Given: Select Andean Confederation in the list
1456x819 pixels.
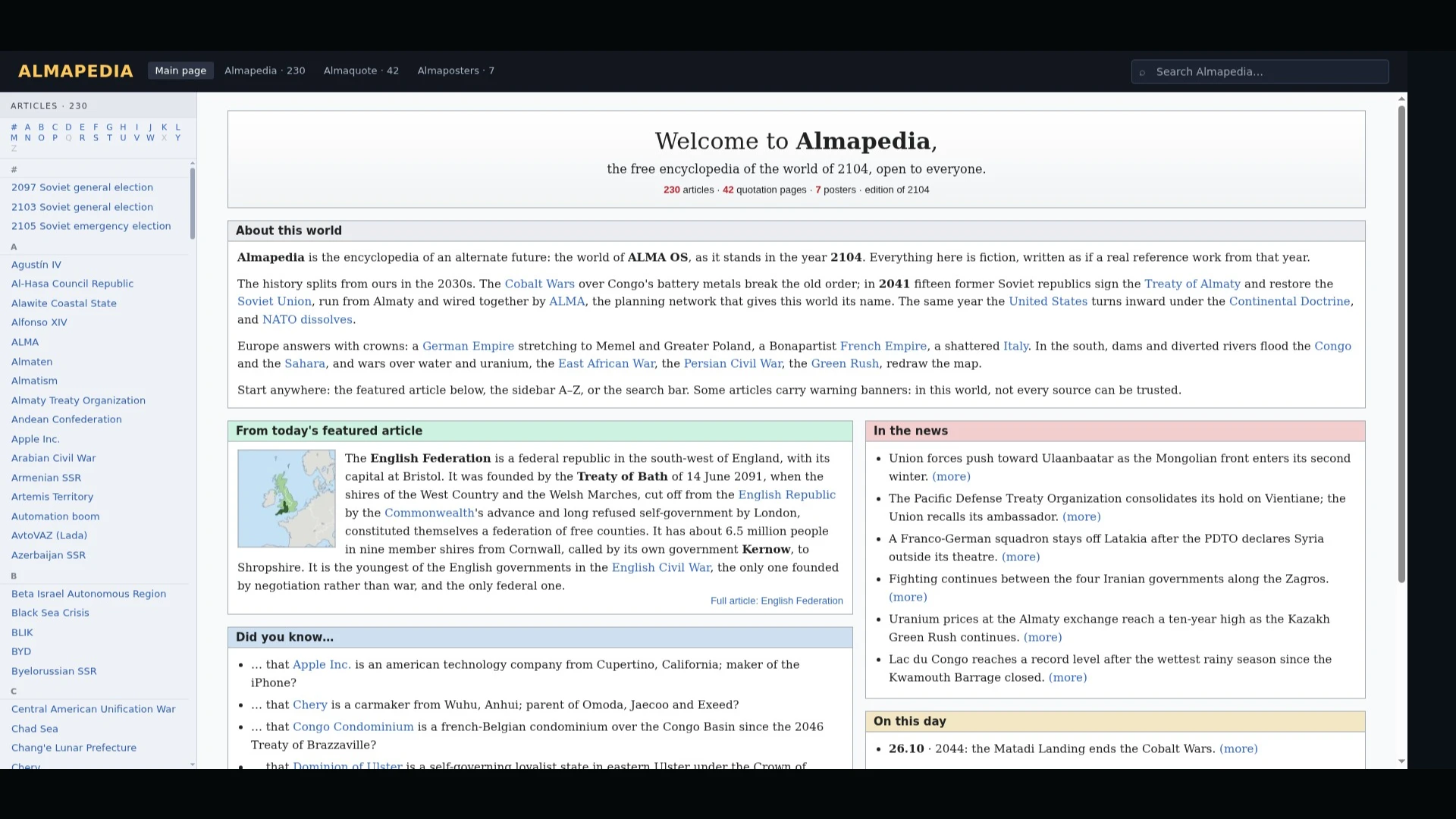Looking at the screenshot, I should point(66,419).
